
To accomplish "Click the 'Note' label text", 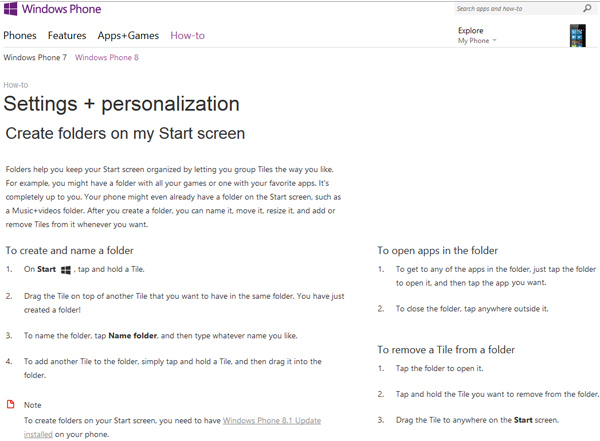I will [x=33, y=405].
